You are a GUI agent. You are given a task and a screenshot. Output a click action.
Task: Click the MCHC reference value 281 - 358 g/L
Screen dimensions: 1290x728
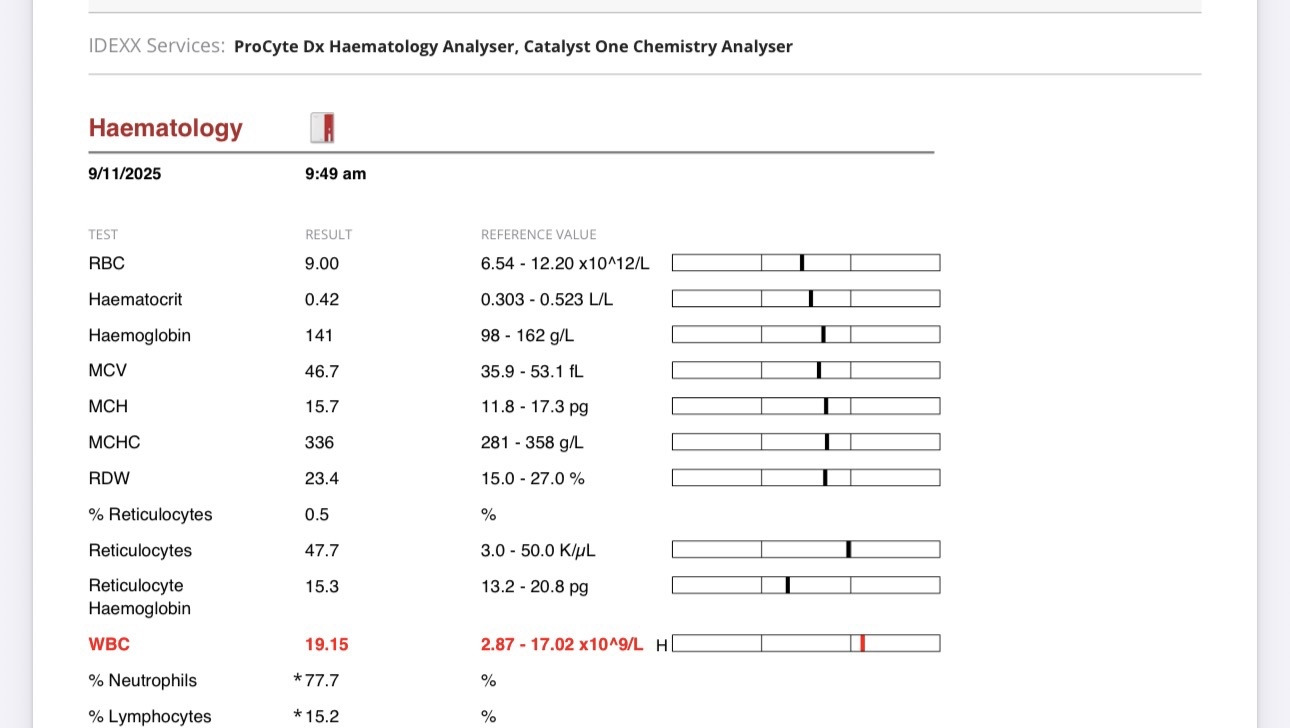[x=531, y=443]
